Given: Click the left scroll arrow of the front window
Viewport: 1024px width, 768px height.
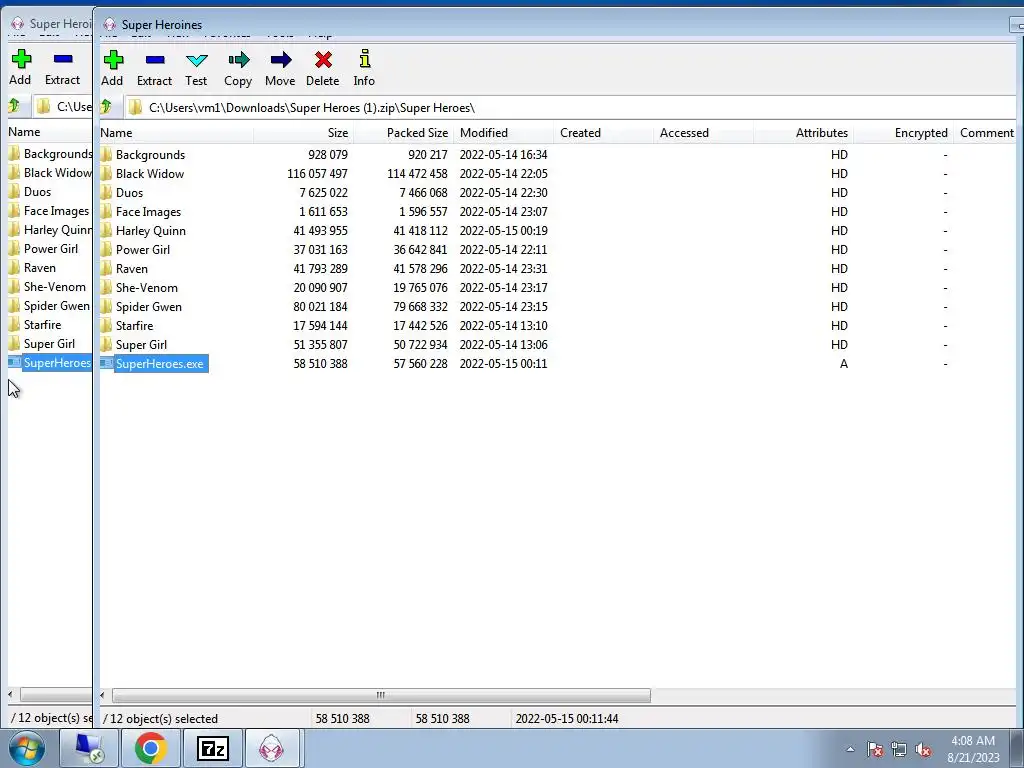Looking at the screenshot, I should click(x=103, y=695).
